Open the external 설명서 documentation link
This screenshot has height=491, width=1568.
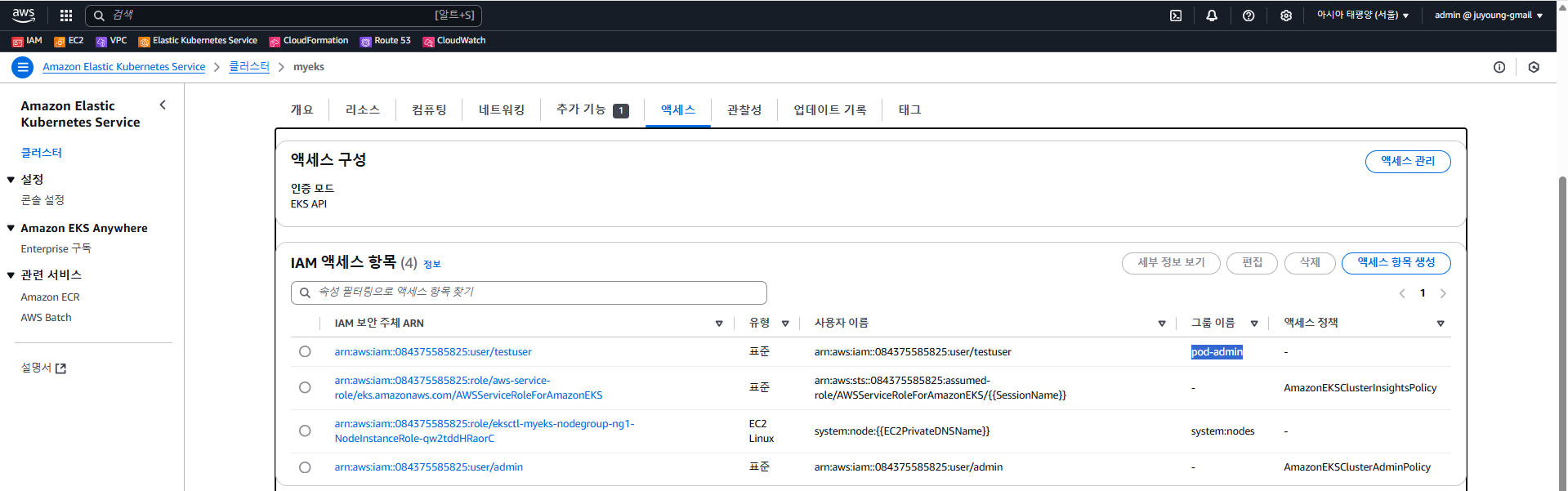pos(43,368)
